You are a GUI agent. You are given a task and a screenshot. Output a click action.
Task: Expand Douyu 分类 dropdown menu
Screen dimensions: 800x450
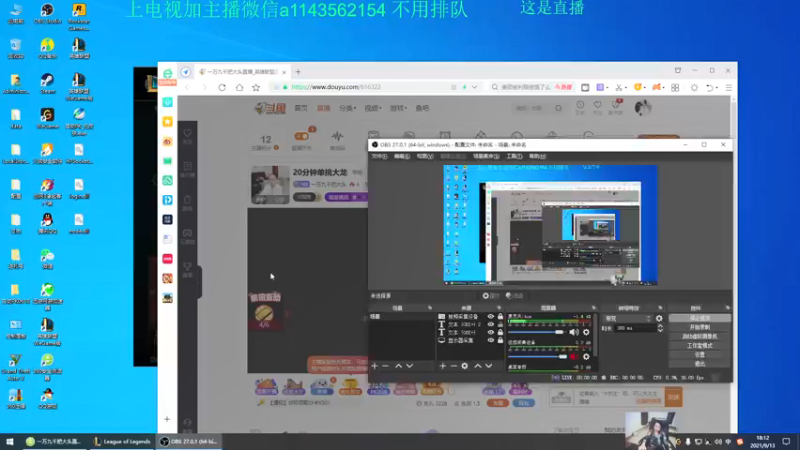pyautogui.click(x=348, y=108)
